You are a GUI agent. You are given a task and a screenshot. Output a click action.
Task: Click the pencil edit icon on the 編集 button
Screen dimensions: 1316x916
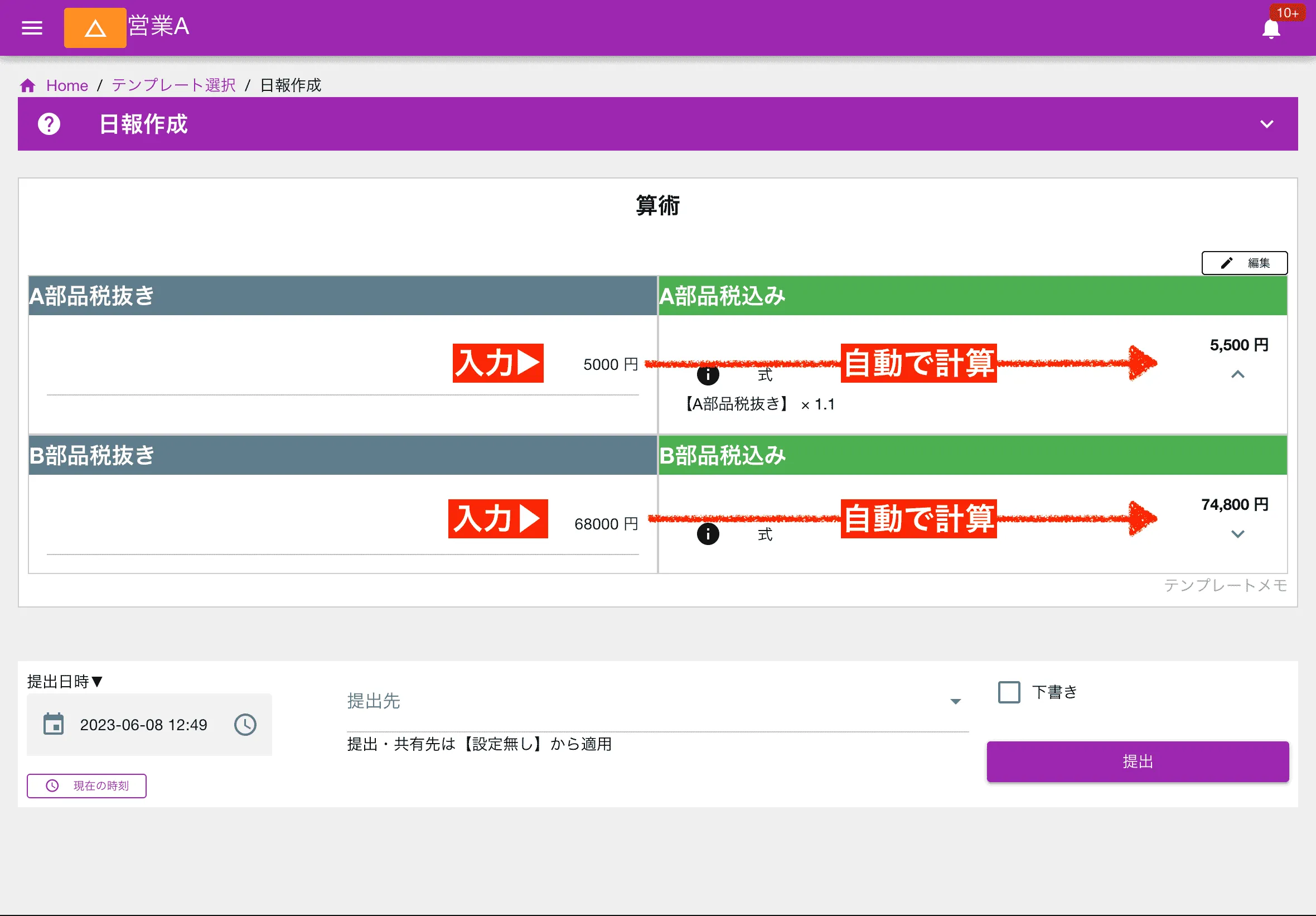[1226, 263]
